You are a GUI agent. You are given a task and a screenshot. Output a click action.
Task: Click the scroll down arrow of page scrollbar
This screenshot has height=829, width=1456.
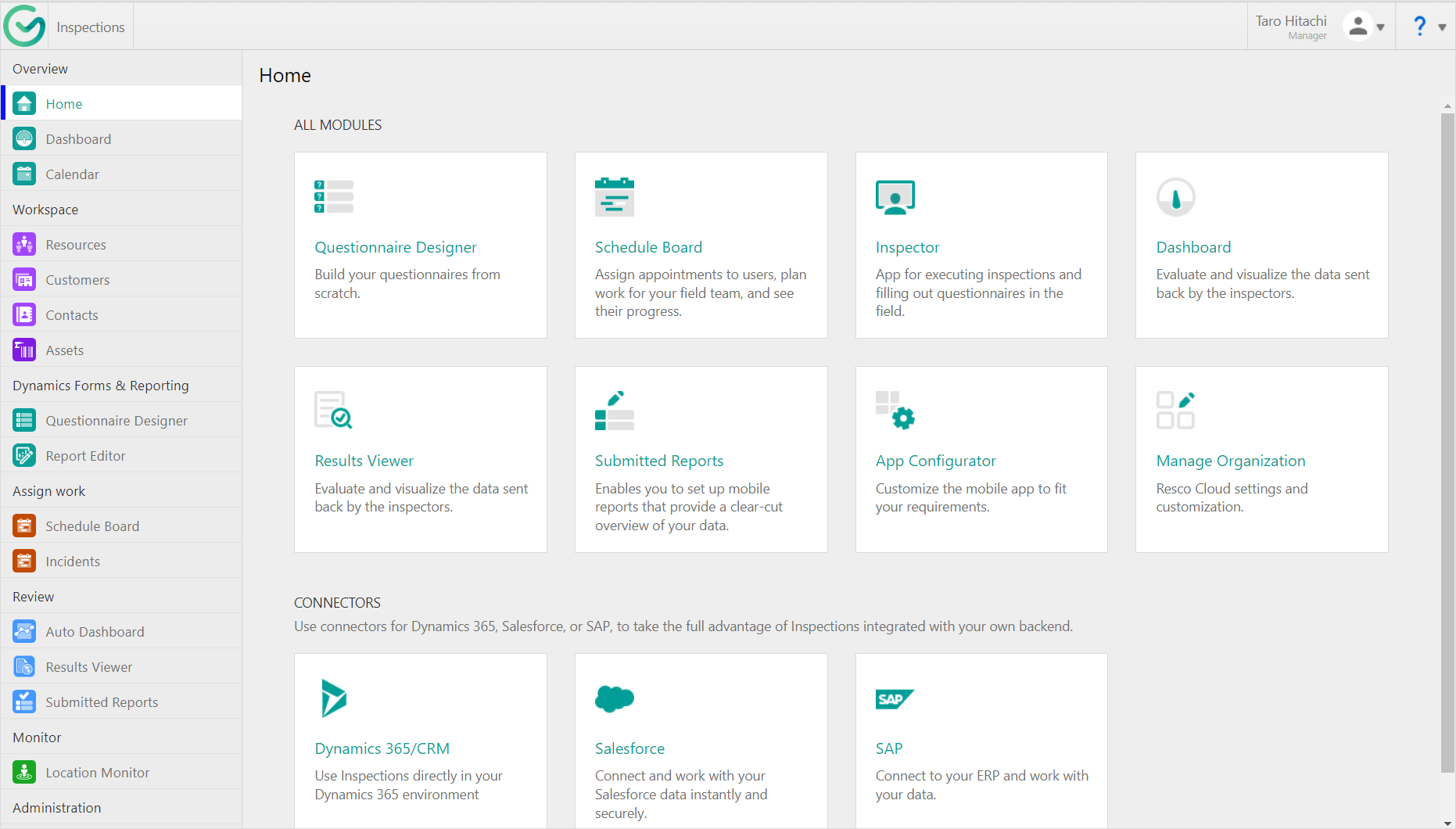(x=1447, y=823)
